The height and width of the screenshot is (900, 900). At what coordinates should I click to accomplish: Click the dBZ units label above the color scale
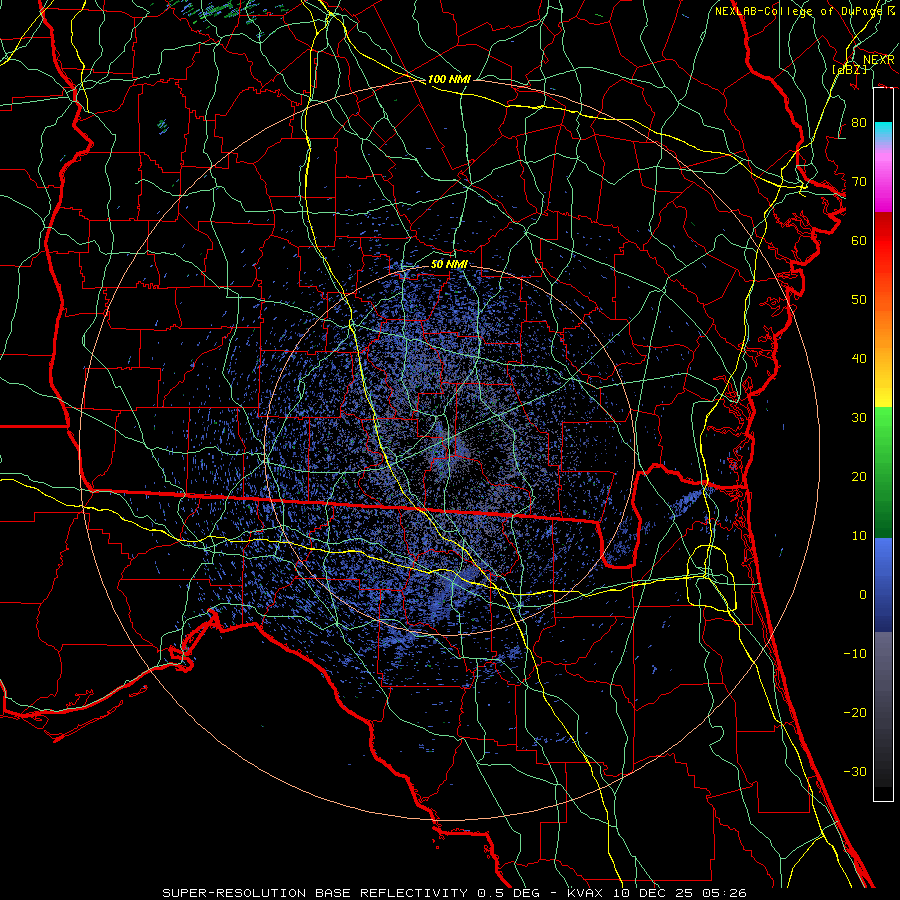click(x=850, y=70)
